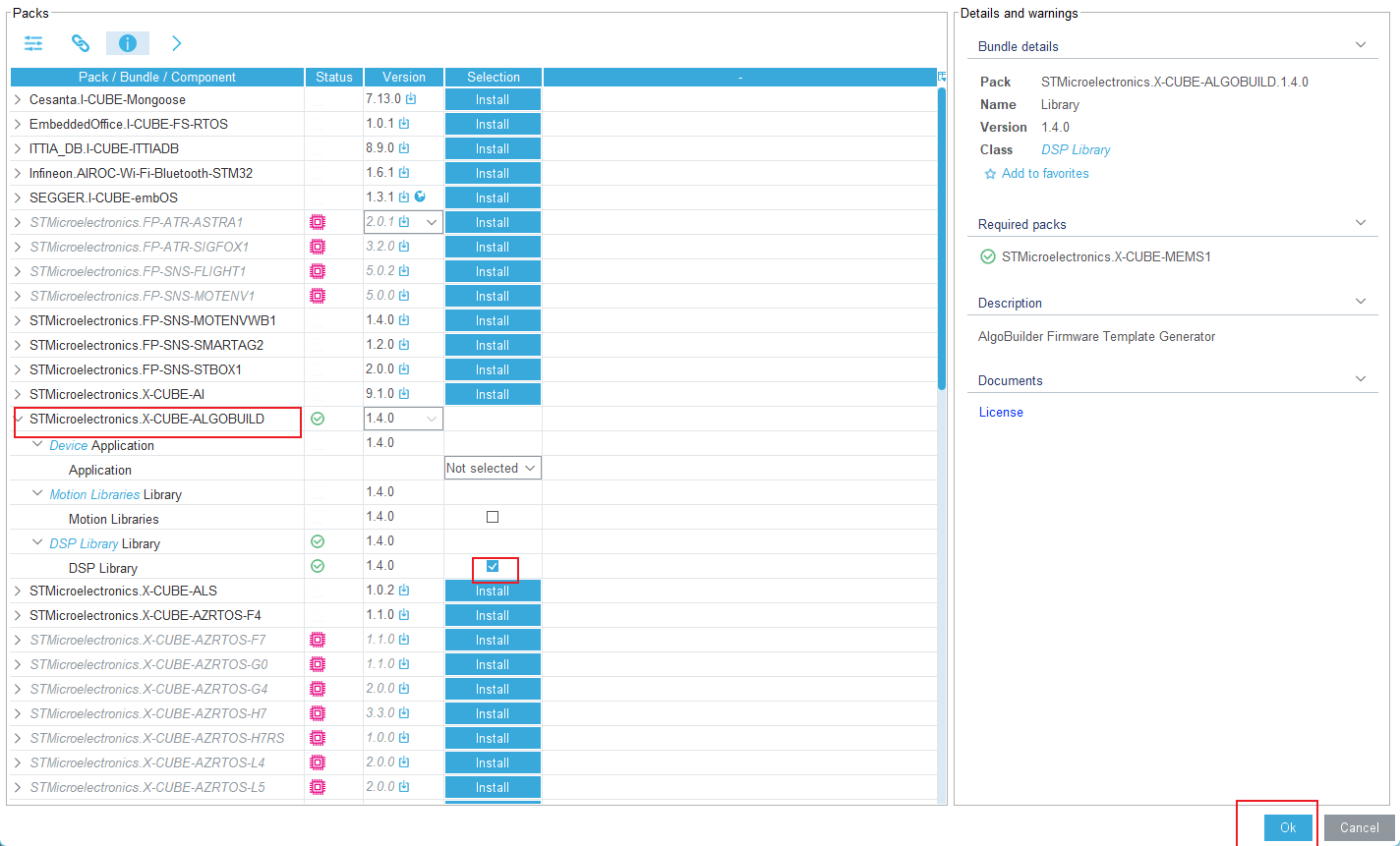The height and width of the screenshot is (846, 1400).
Task: Click the globe icon beside SEGGER version 1.3.1
Action: pyautogui.click(x=420, y=197)
